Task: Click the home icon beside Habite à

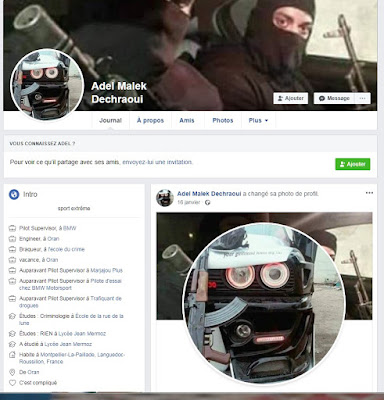Action: tap(12, 355)
